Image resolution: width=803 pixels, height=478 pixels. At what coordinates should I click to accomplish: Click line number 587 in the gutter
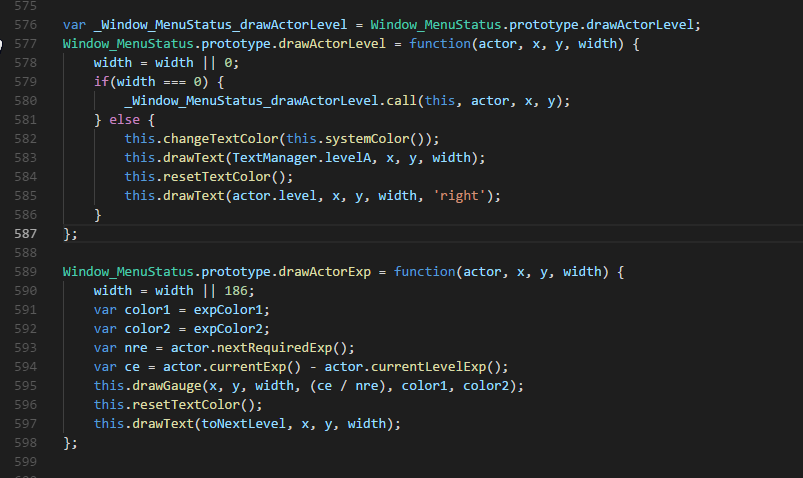pos(26,234)
